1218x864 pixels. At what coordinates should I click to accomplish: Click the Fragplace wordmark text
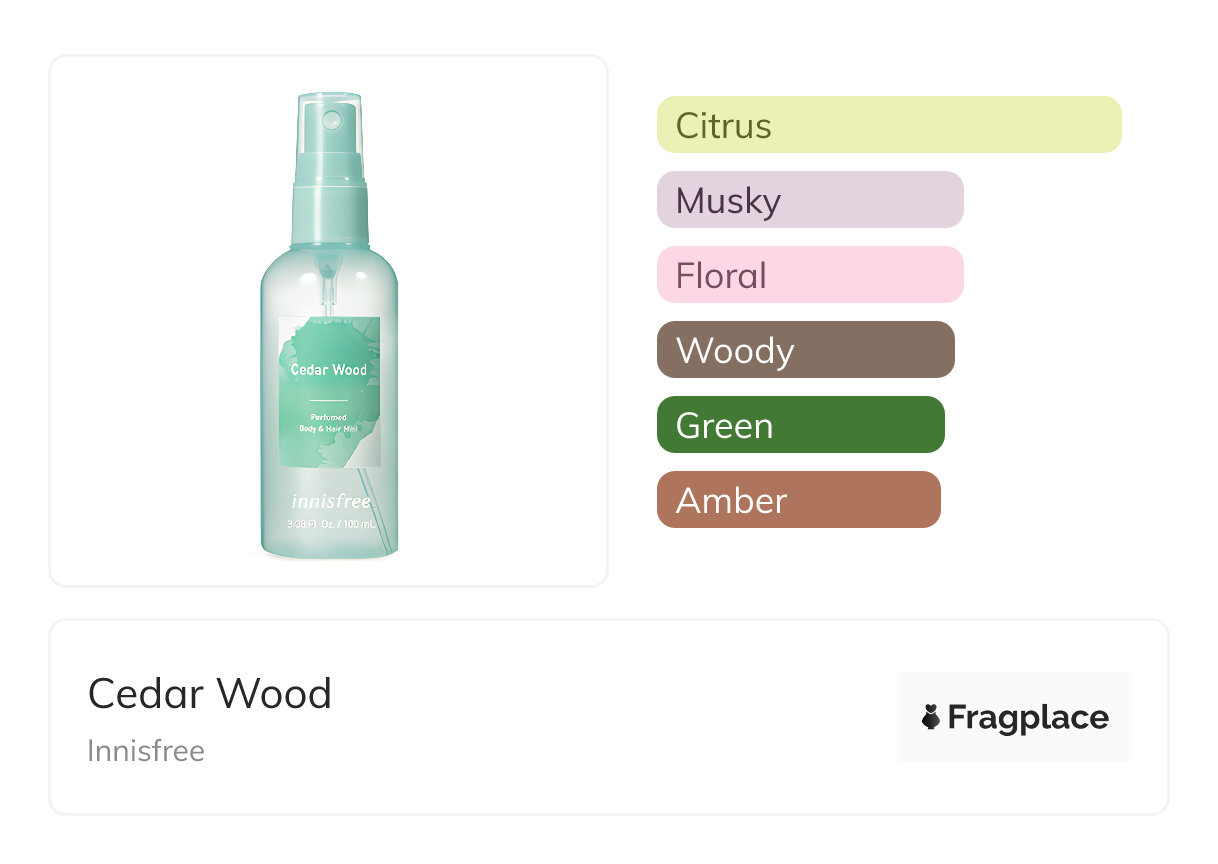[x=1028, y=717]
